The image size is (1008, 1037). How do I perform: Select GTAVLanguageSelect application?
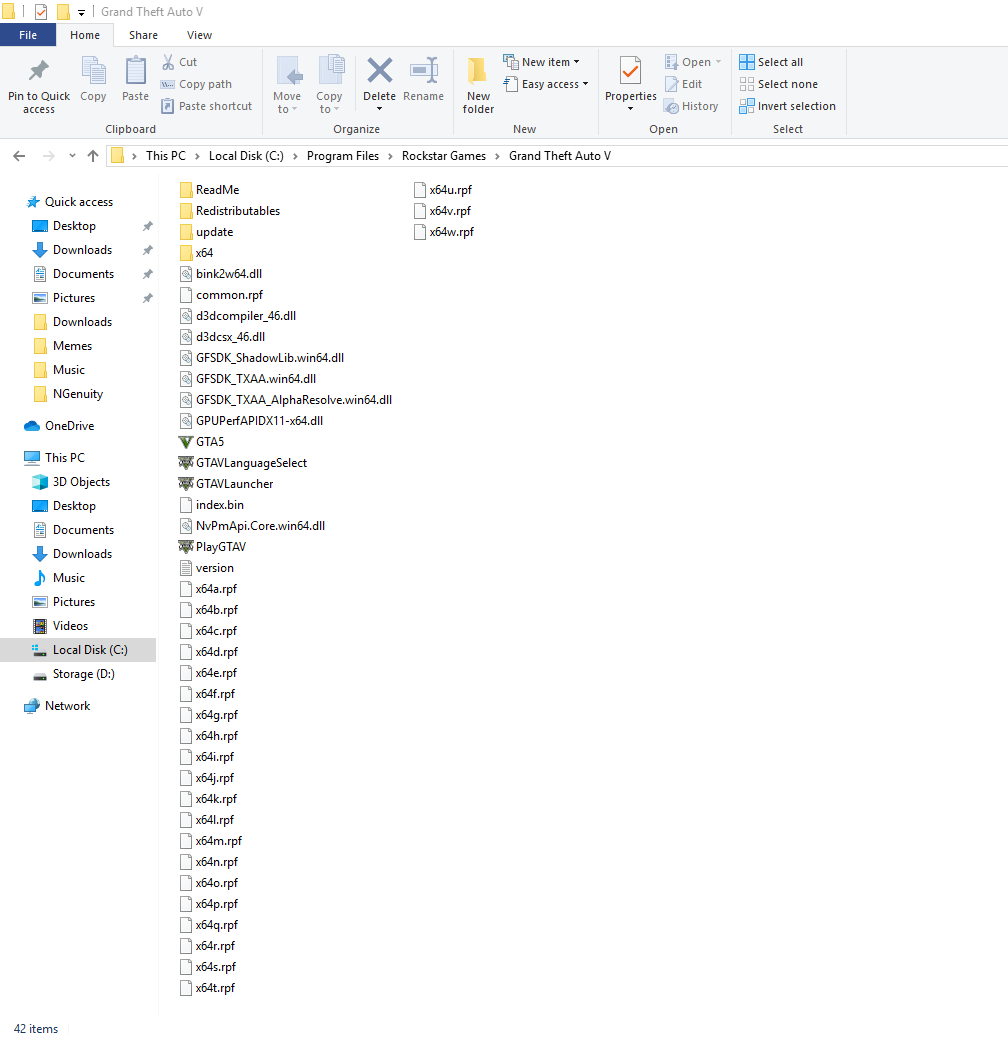(243, 463)
